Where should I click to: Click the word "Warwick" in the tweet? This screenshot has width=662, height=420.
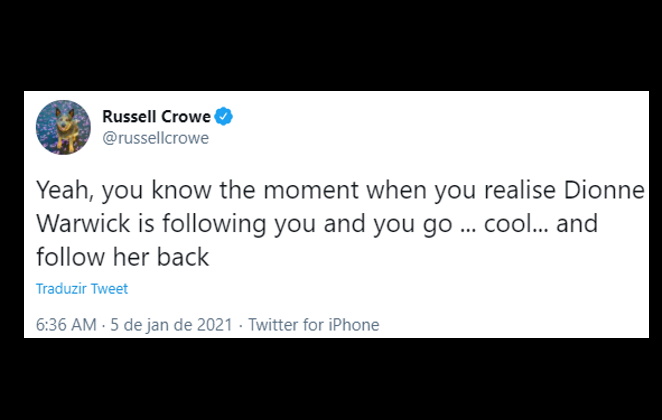coord(80,224)
